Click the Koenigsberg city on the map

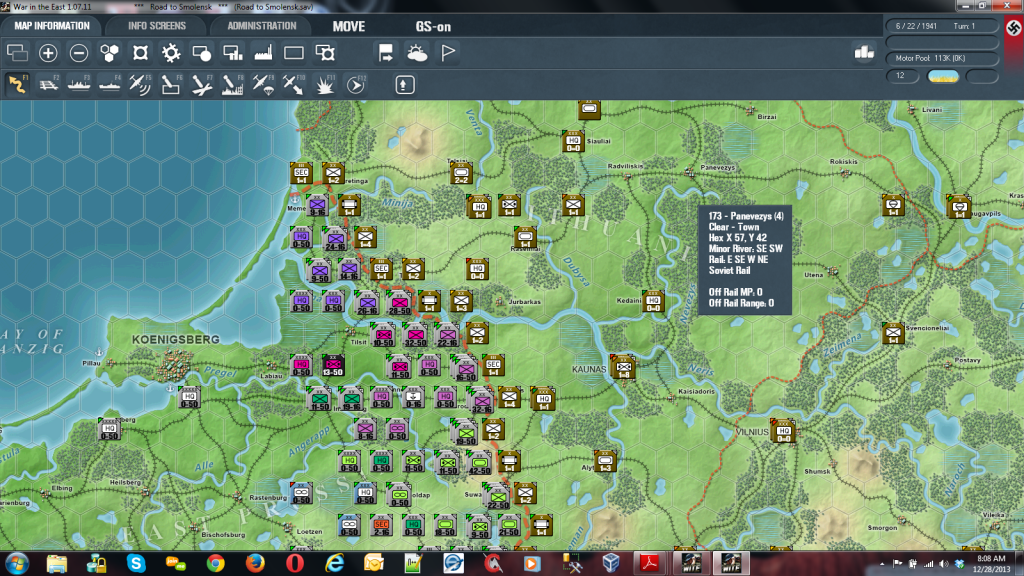(x=175, y=363)
